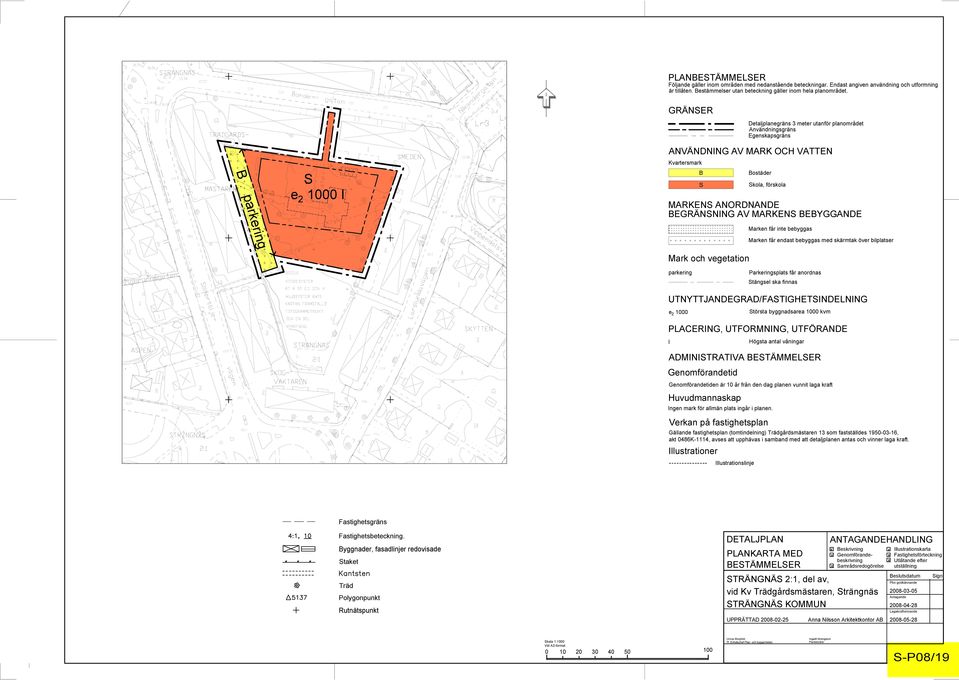
Task: Click the north arrow symbol
Action: pyautogui.click(x=546, y=97)
